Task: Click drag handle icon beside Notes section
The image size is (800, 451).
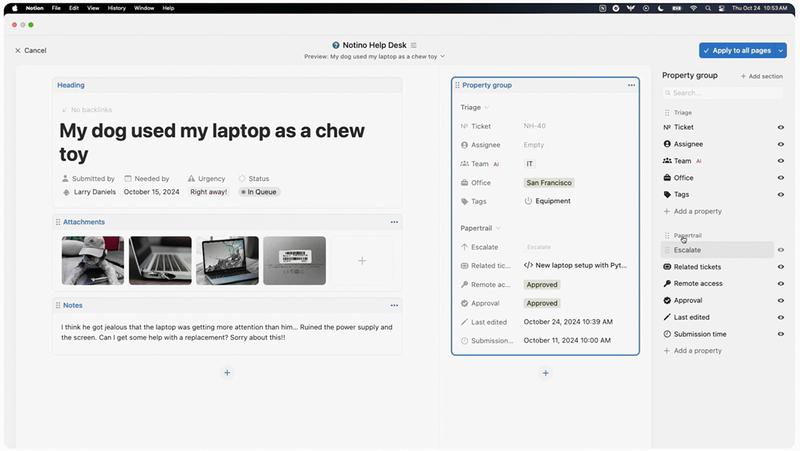Action: [x=58, y=305]
